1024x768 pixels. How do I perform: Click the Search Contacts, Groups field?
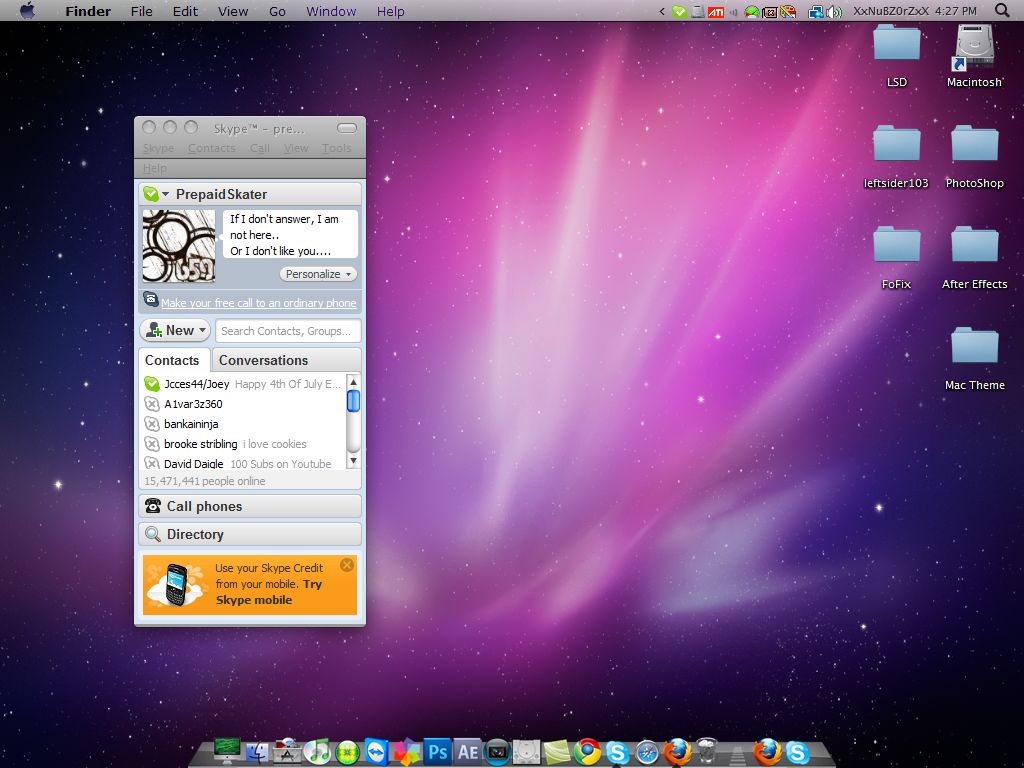coord(288,331)
